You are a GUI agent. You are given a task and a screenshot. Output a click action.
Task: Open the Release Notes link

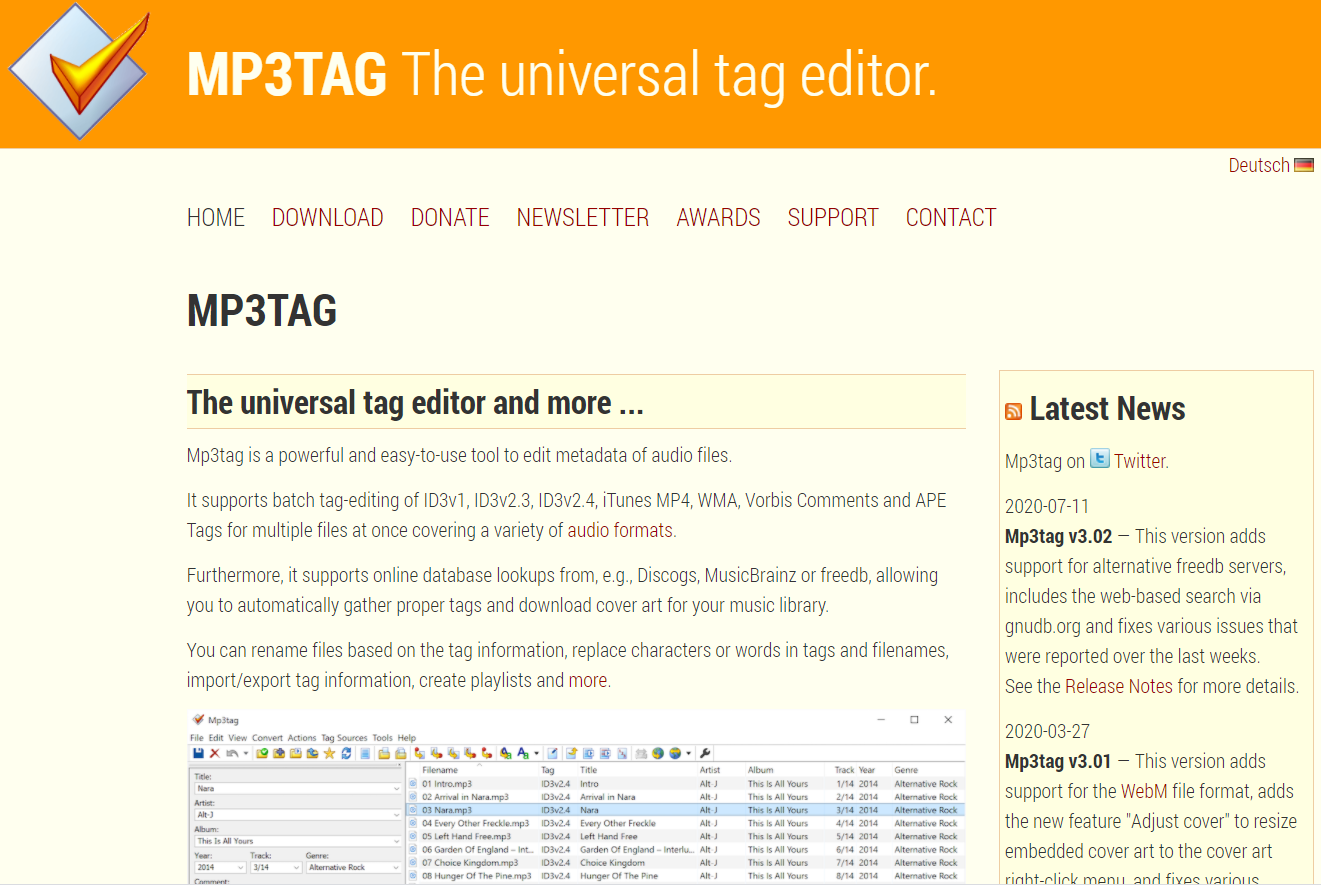pos(1119,687)
